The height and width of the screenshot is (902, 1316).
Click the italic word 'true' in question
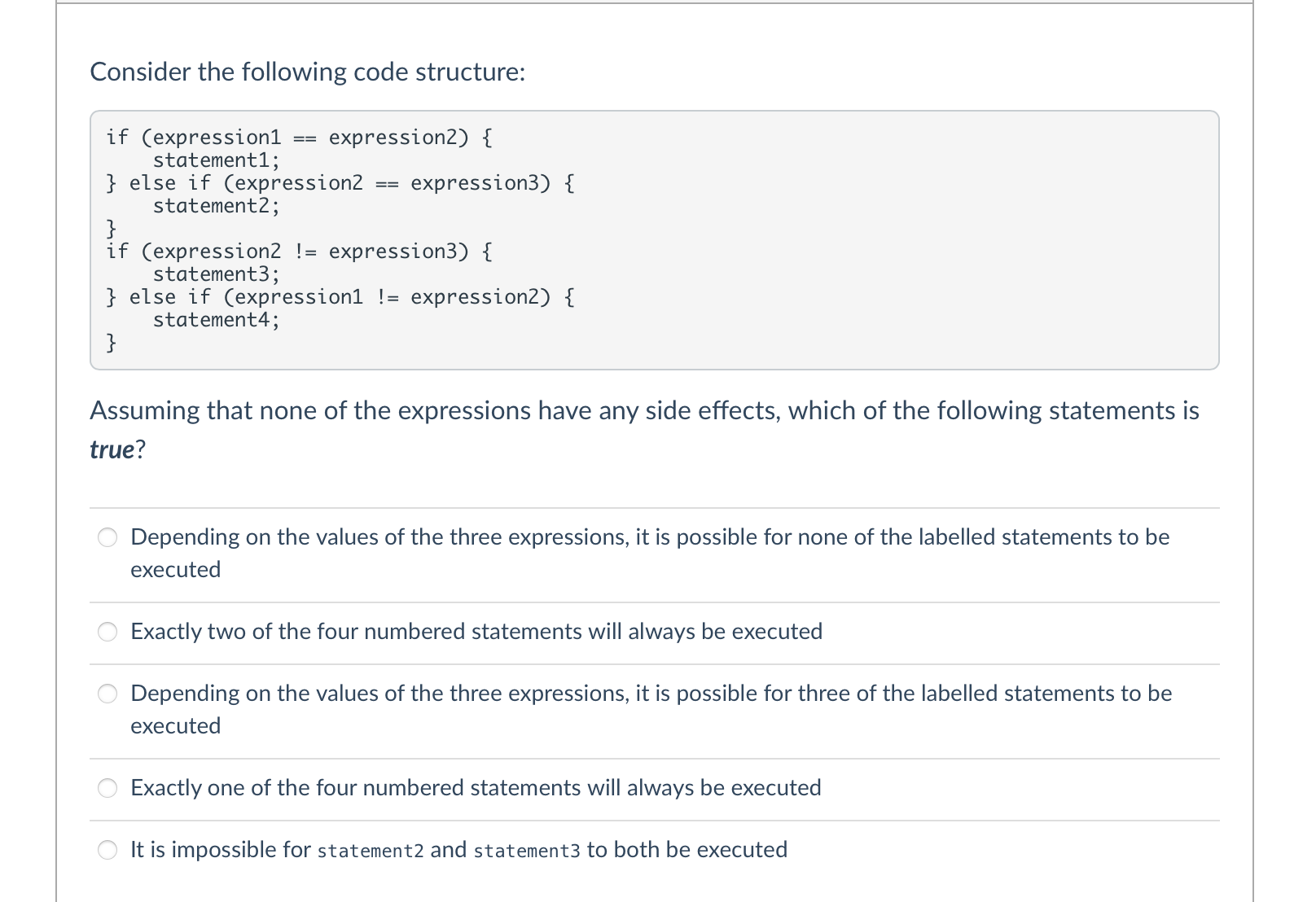[112, 449]
